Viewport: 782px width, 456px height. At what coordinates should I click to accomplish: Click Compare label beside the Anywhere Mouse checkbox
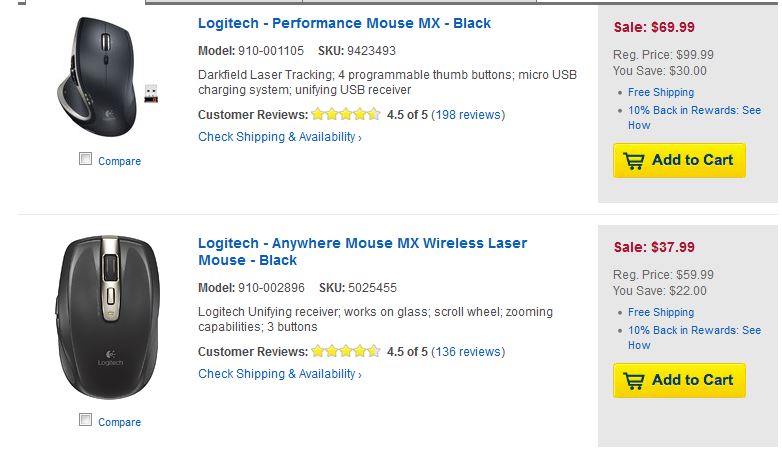pyautogui.click(x=119, y=422)
